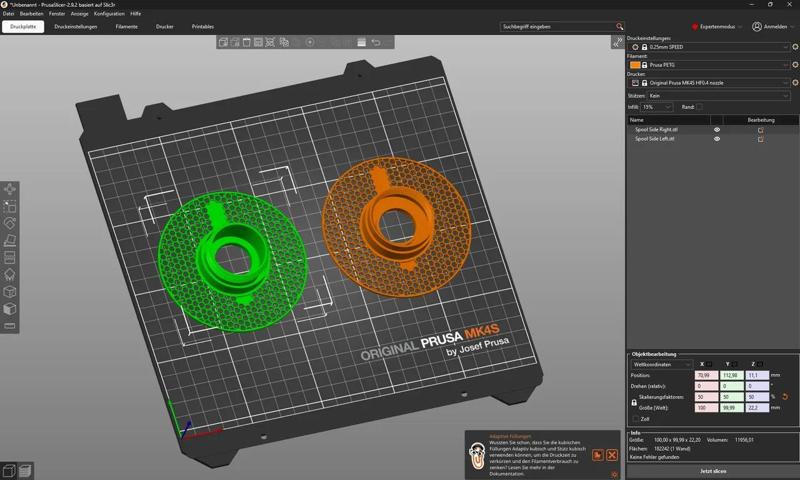Click the Jetzt slicen button
Screen dimensions: 800x480
(x=713, y=471)
